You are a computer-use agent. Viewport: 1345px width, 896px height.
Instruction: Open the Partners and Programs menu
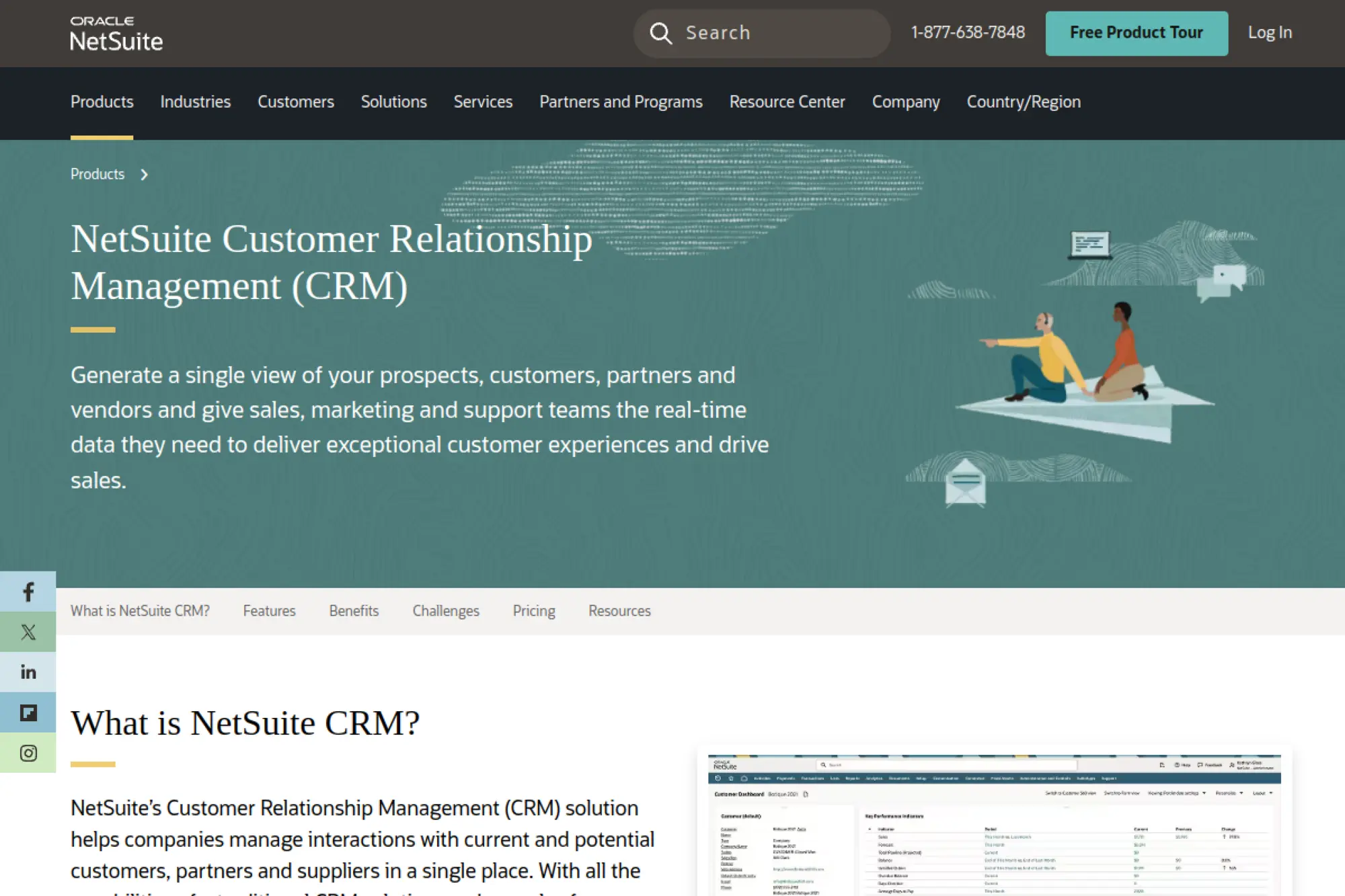620,102
